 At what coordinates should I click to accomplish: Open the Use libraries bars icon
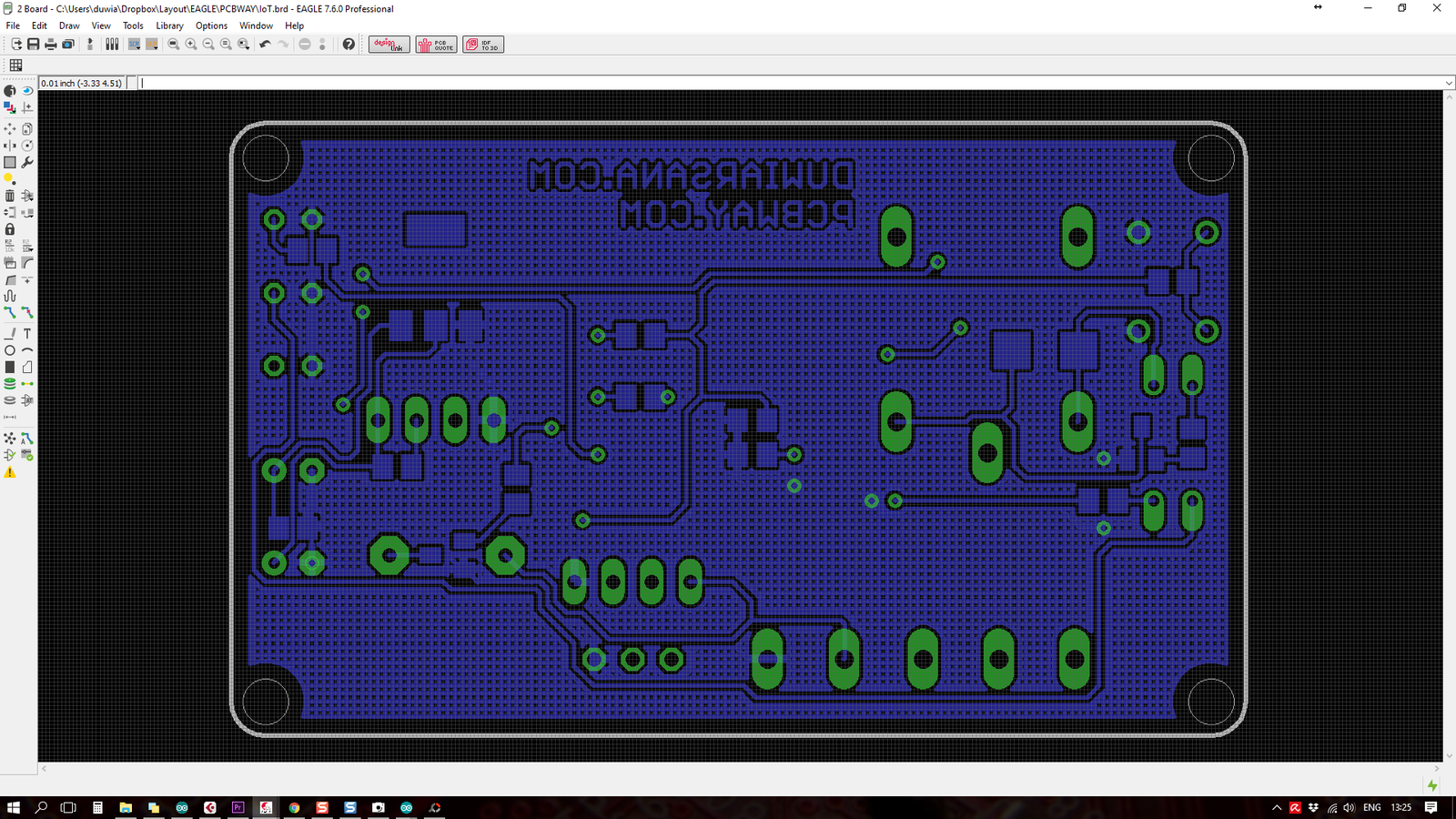[112, 45]
